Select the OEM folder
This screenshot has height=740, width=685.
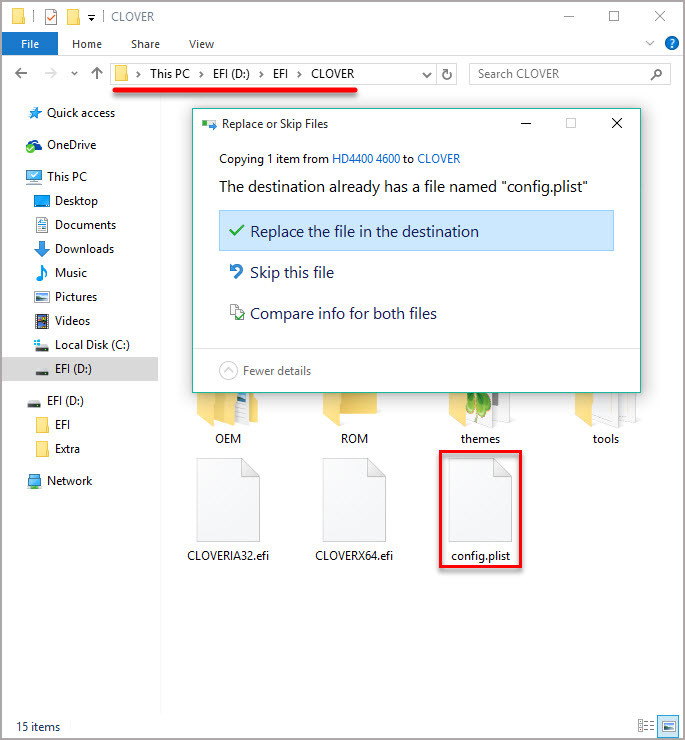[x=228, y=418]
